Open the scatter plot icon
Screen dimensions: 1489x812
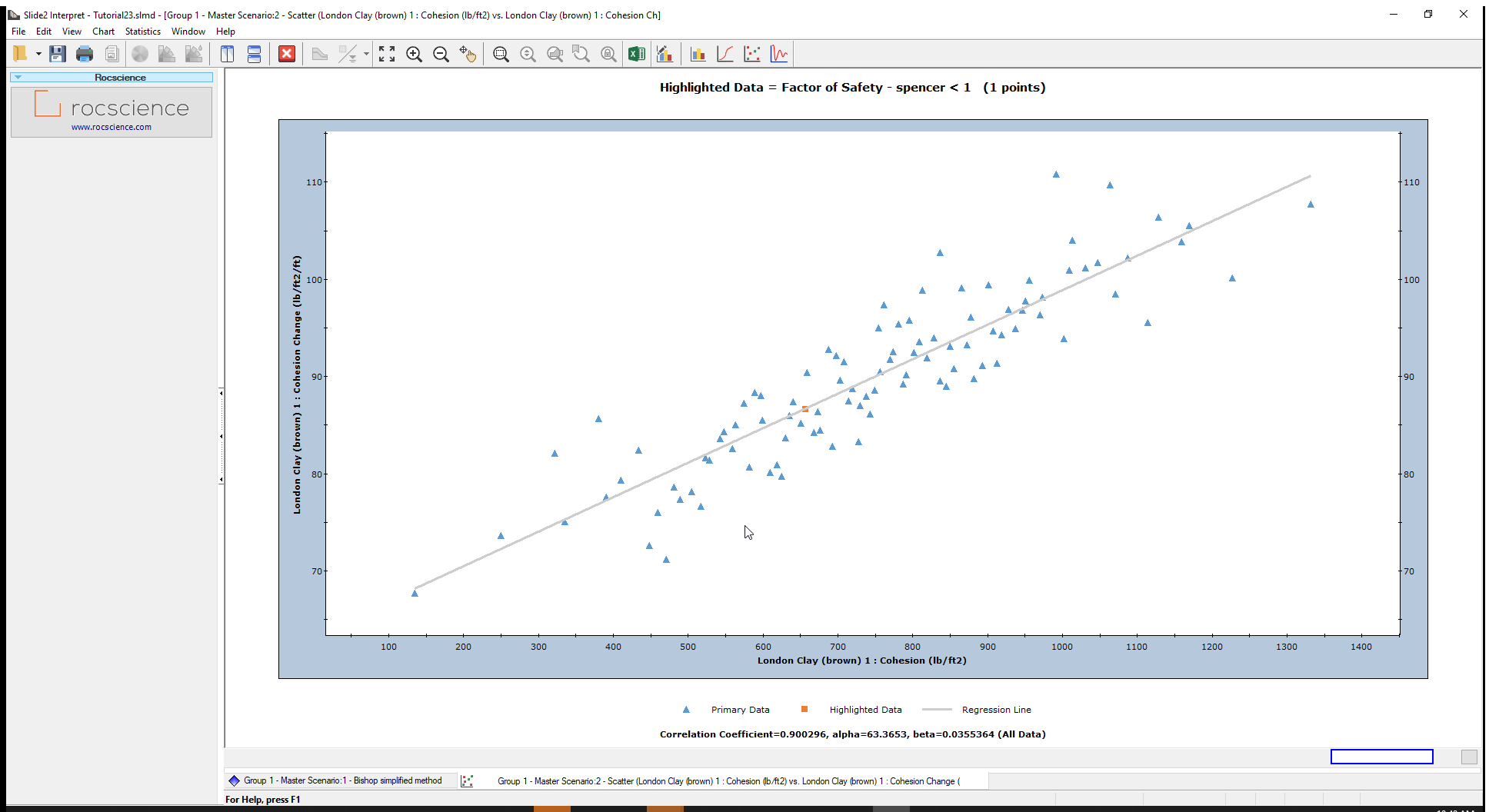coord(752,54)
